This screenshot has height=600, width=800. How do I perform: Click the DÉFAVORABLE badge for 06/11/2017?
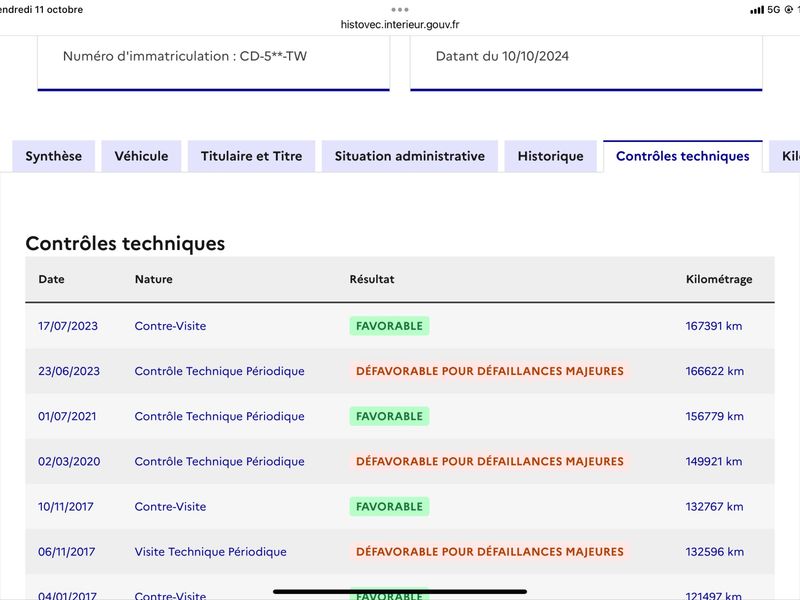coord(490,552)
